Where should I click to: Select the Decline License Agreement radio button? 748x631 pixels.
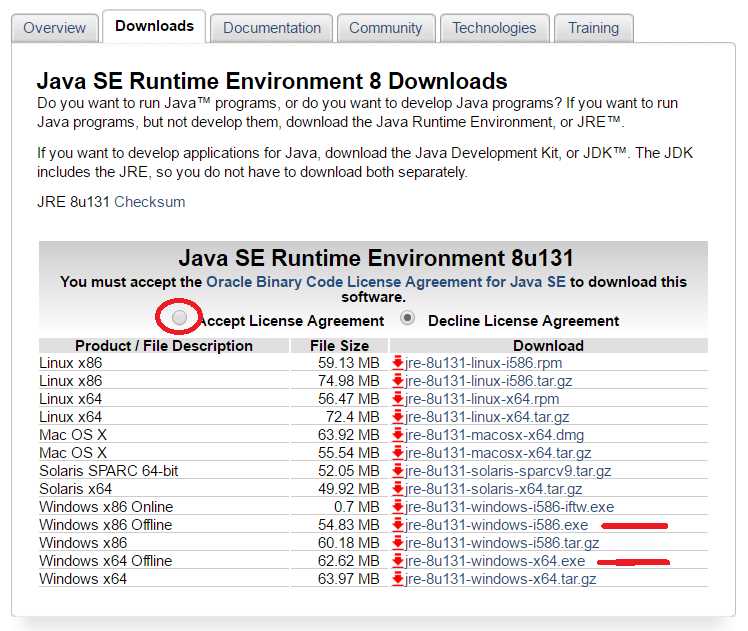407,318
